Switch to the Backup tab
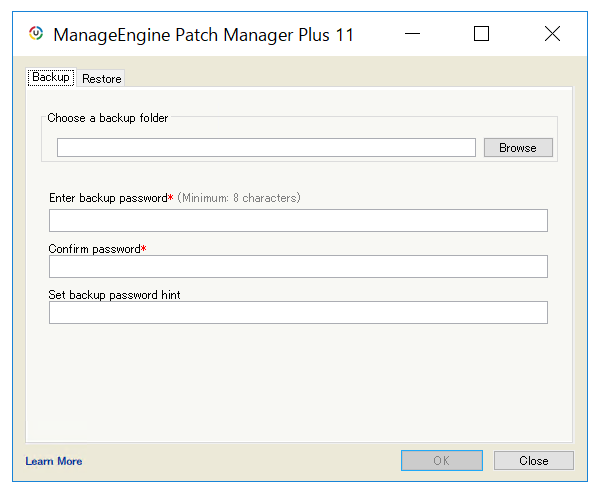601x489 pixels. 51,77
